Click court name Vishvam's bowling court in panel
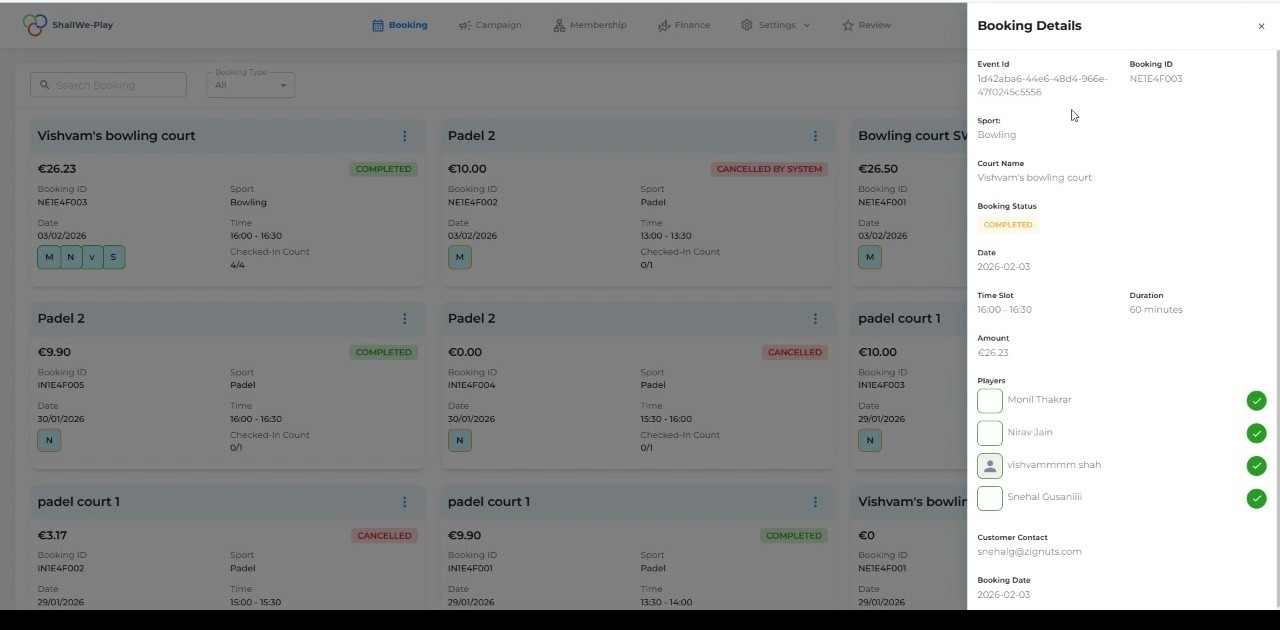 (1034, 178)
